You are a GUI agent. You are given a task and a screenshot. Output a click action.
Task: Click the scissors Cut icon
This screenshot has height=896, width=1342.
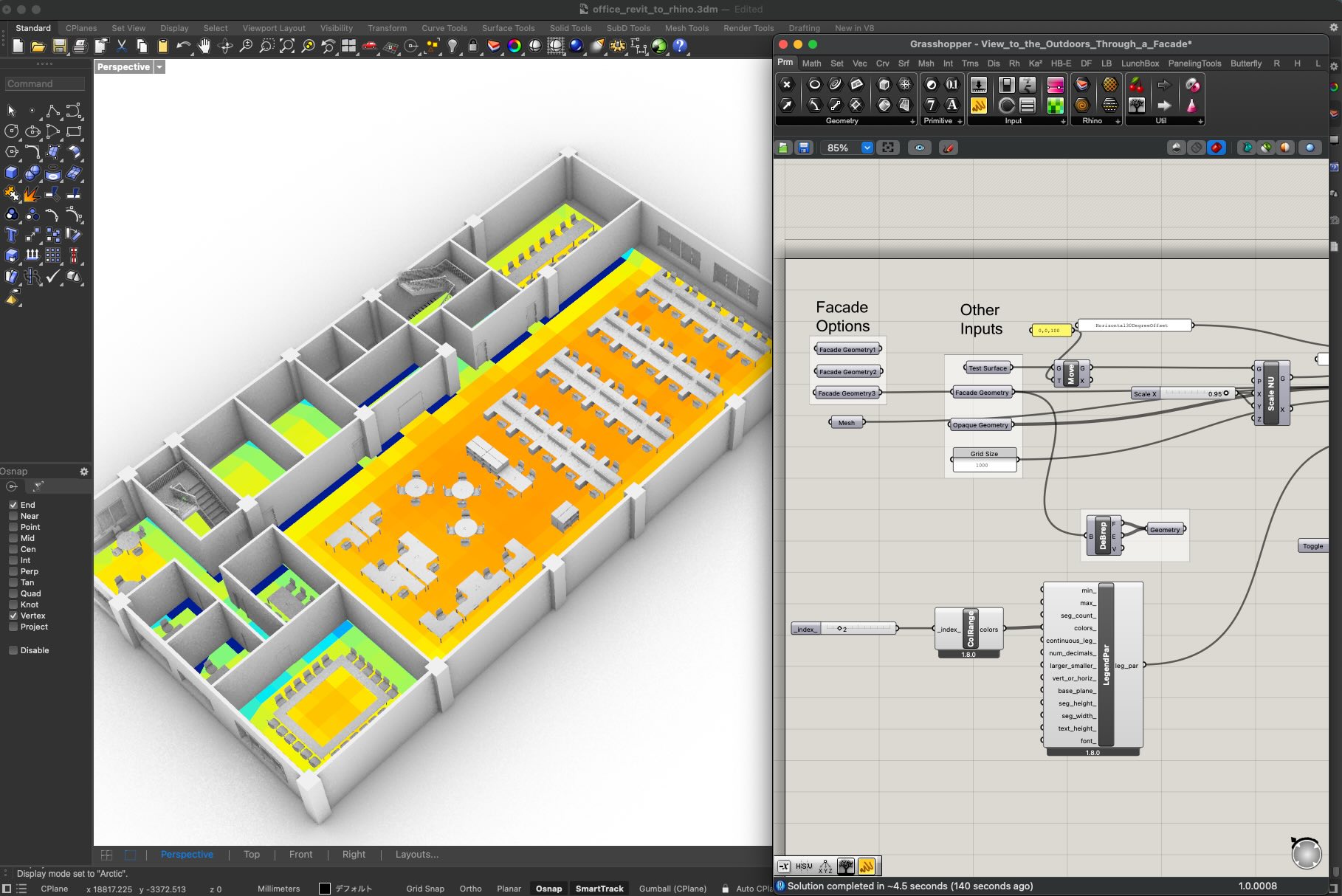(x=122, y=46)
